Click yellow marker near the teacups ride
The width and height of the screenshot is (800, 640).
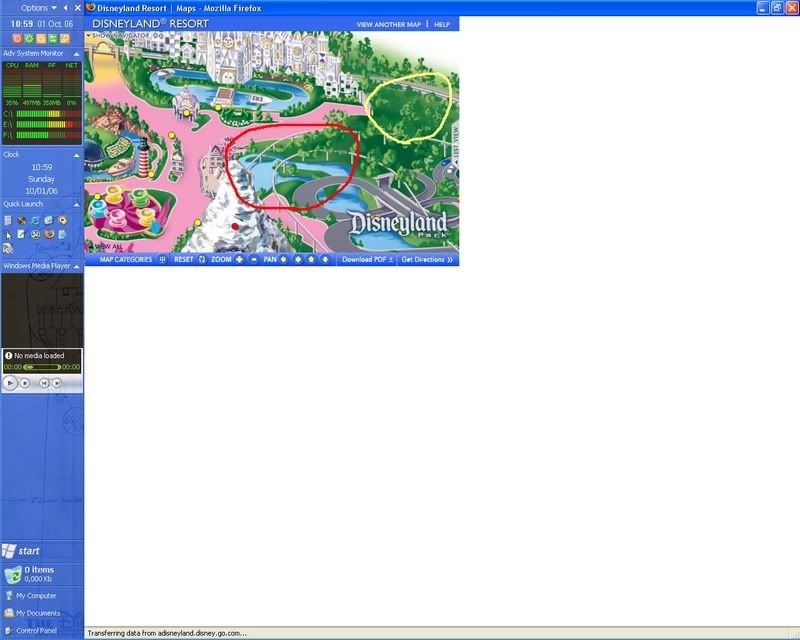pyautogui.click(x=97, y=196)
